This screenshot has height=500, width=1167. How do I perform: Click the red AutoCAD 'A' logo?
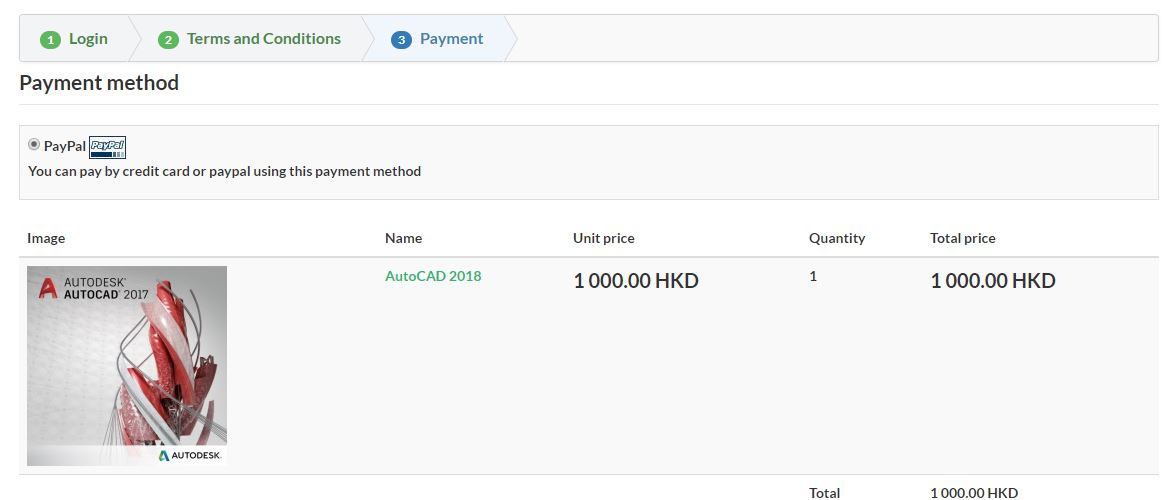coord(47,289)
